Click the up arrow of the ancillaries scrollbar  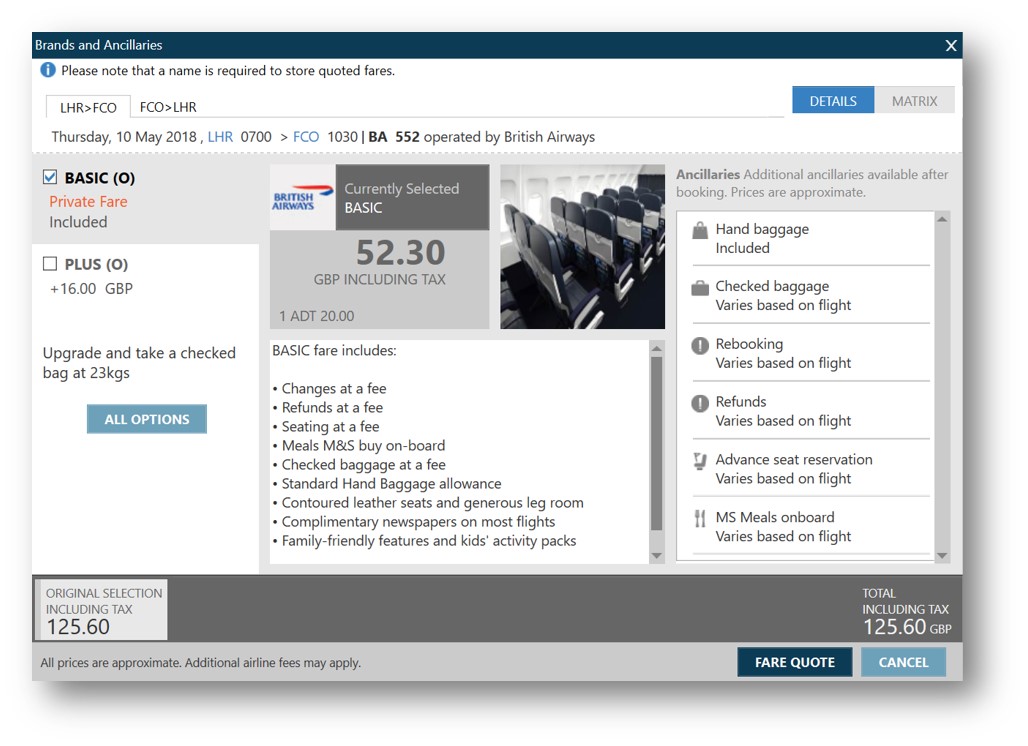942,219
